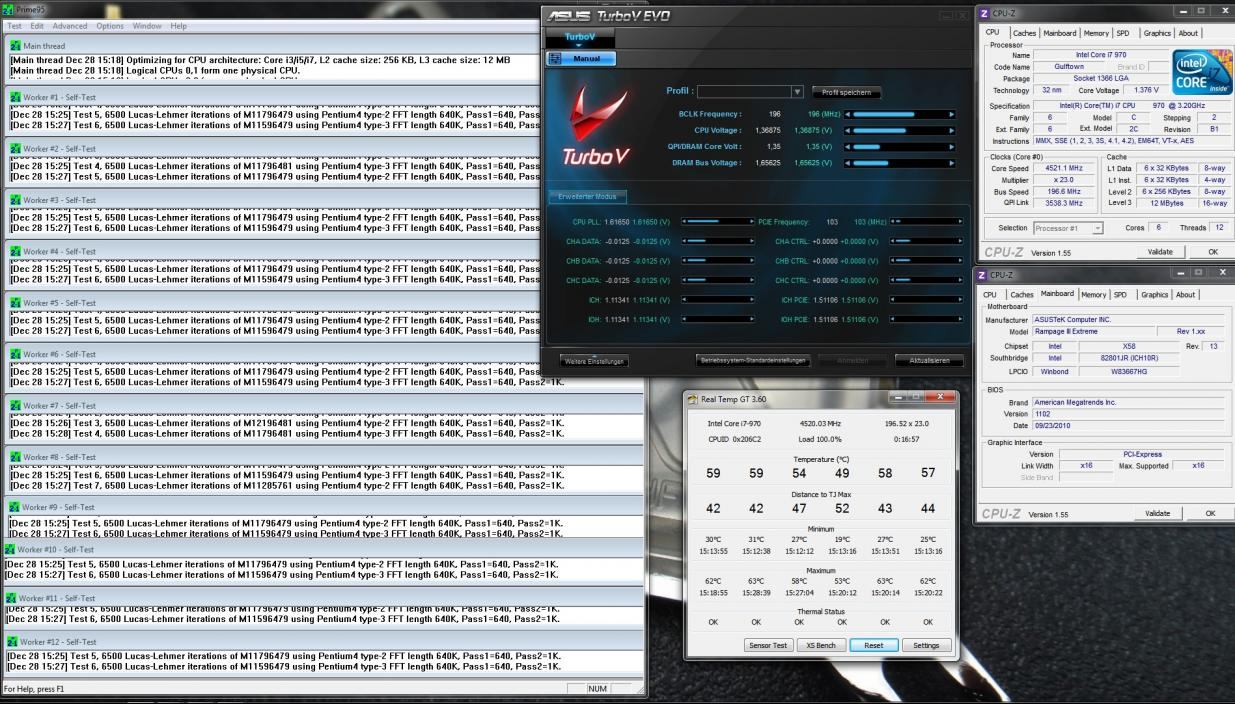Switch to SPD tab in the CPU-Z processor window
This screenshot has width=1235, height=704.
1123,33
